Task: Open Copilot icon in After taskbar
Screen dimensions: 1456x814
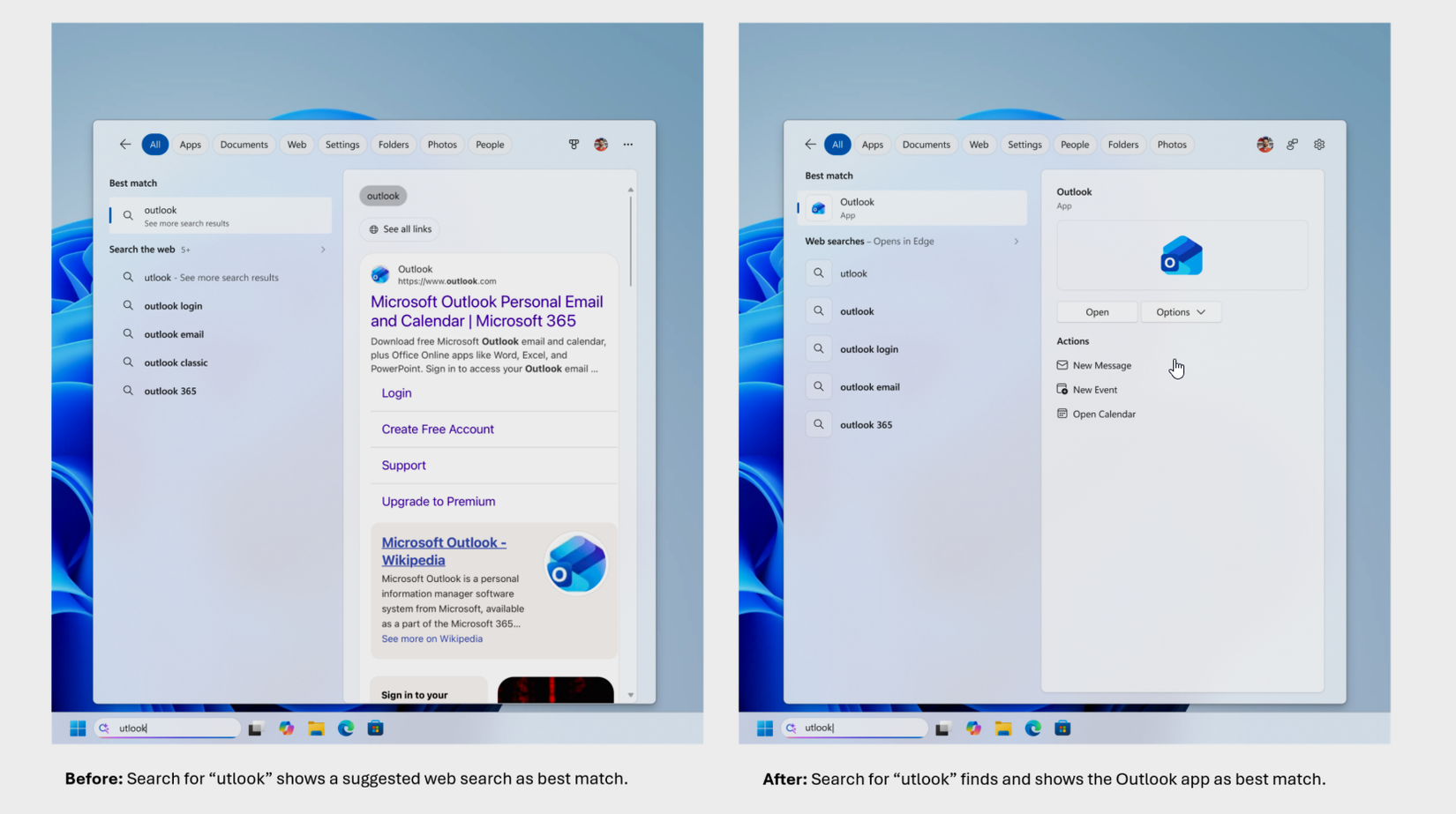Action: pyautogui.click(x=973, y=728)
